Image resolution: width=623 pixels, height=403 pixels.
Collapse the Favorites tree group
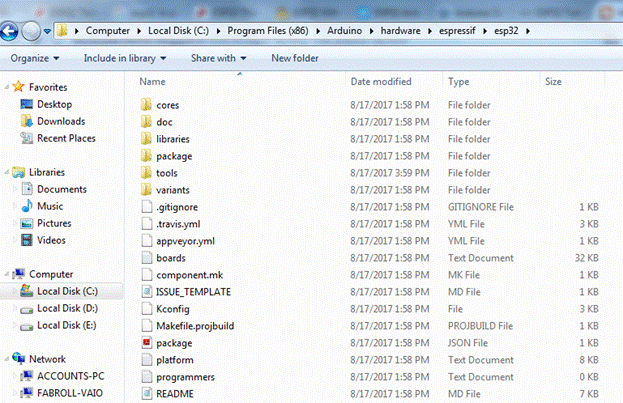tap(7, 87)
